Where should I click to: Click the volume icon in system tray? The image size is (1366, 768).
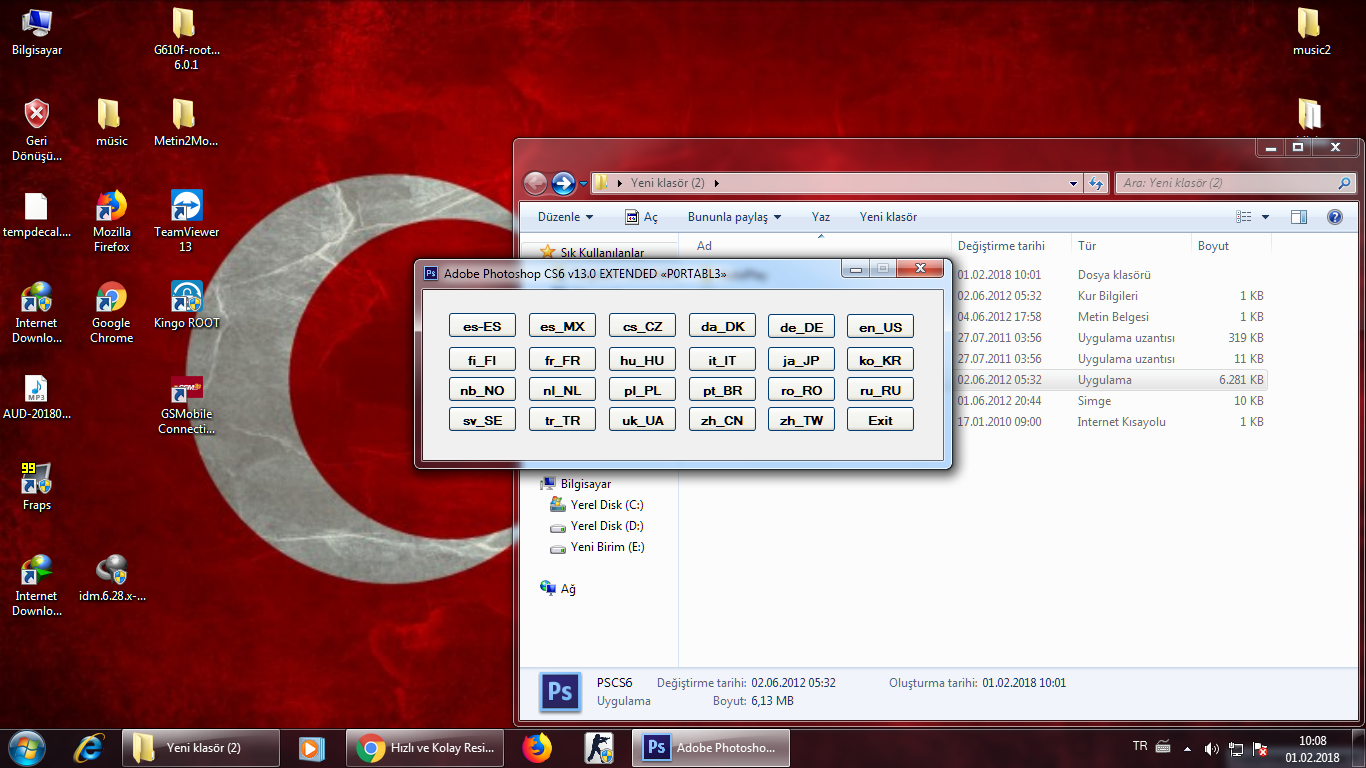[1212, 748]
